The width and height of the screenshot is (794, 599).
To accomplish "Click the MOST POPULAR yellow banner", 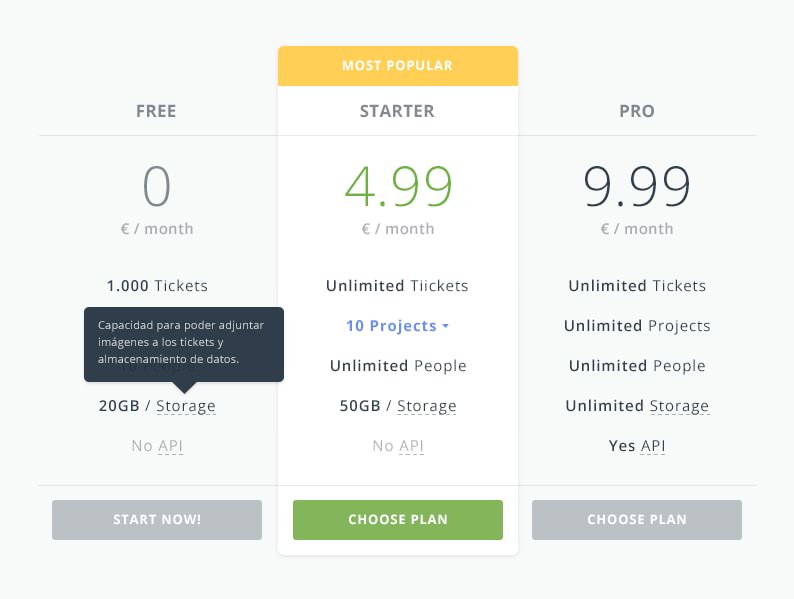I will click(397, 66).
